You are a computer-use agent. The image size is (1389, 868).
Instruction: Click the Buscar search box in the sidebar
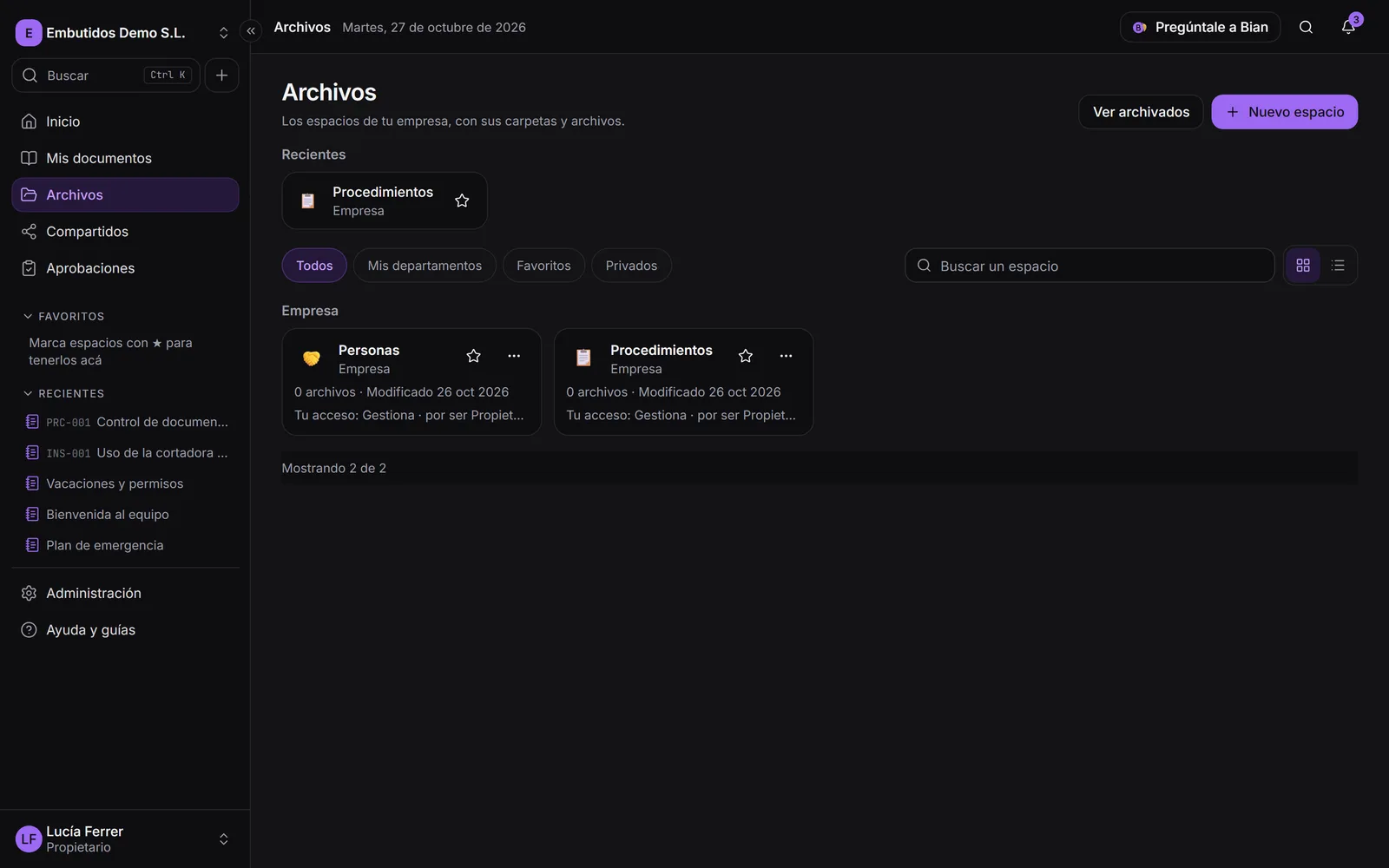(106, 76)
